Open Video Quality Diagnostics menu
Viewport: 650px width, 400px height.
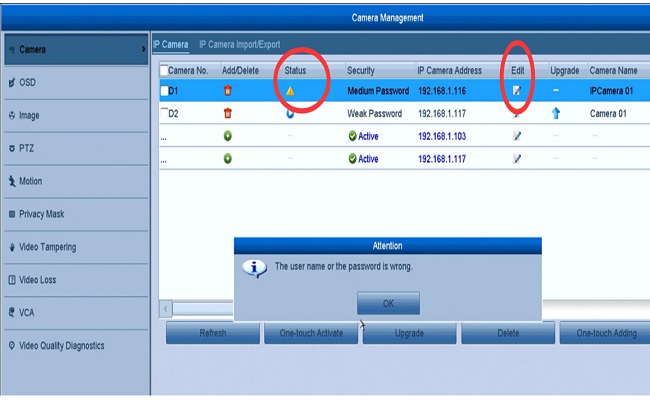coord(76,346)
